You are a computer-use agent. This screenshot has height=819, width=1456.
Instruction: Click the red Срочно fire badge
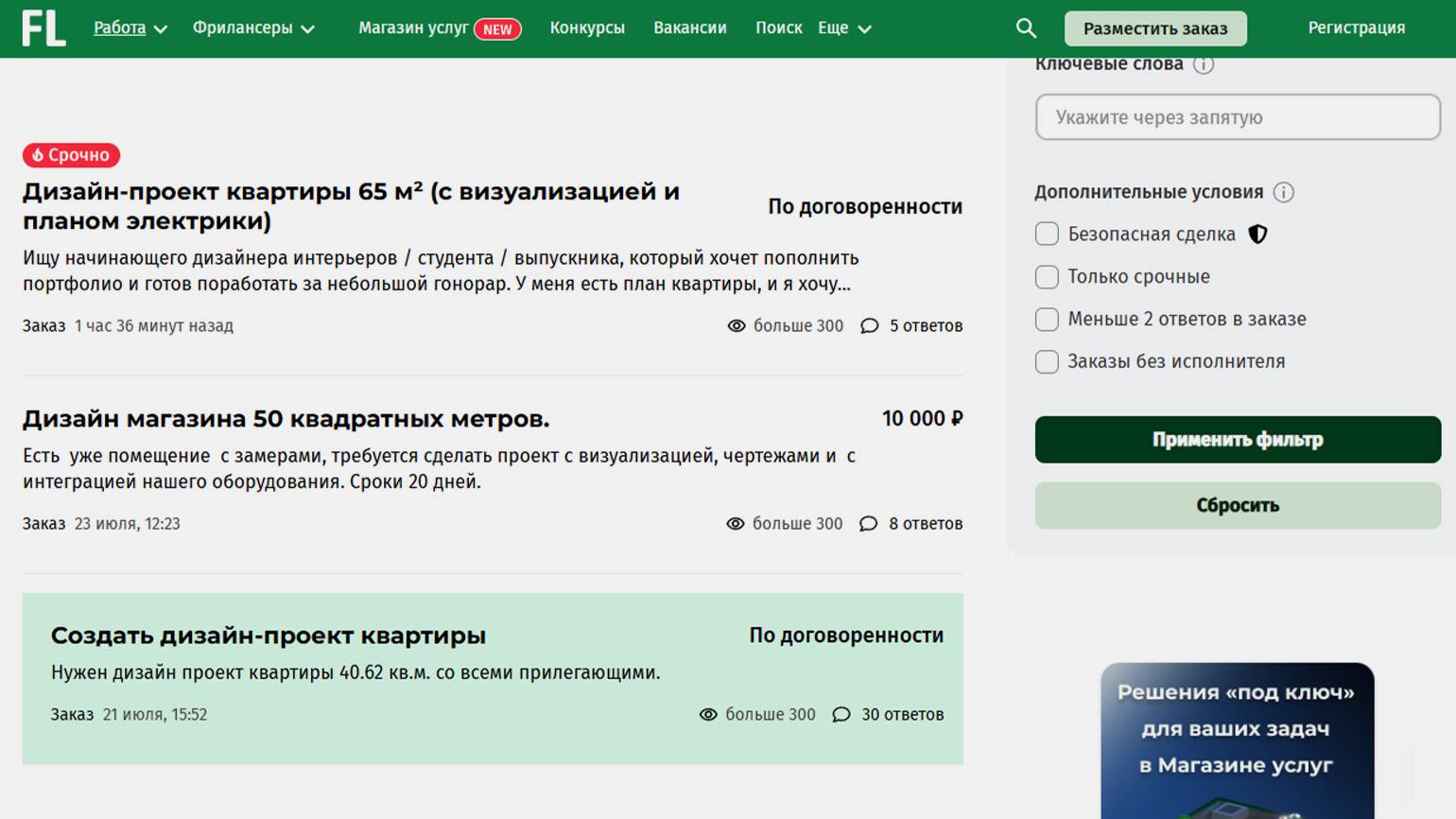click(71, 155)
